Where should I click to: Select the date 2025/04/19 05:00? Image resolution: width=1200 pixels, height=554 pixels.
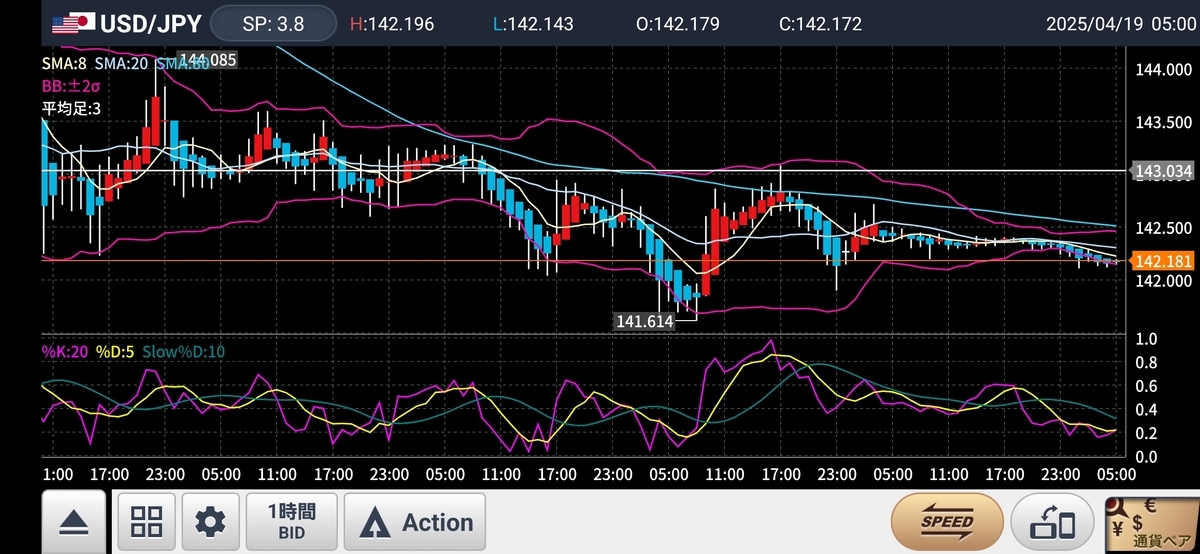[x=1119, y=23]
